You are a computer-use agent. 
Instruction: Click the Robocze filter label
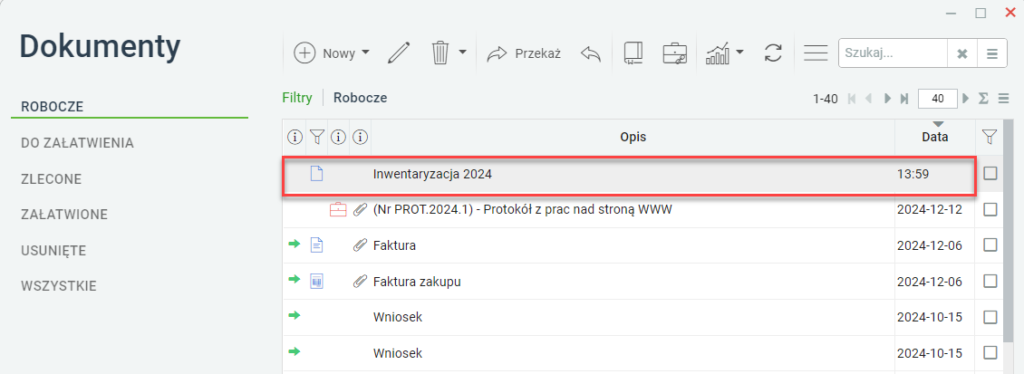pos(360,98)
